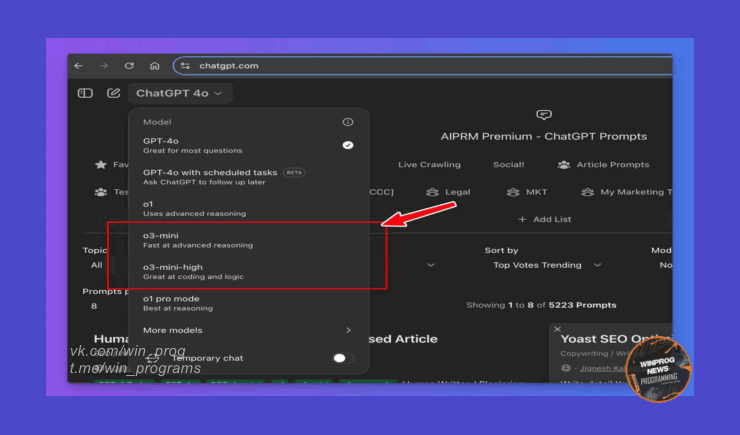The height and width of the screenshot is (435, 740).
Task: Open the Sort by Top Votes Trending dropdown
Action: 547,265
